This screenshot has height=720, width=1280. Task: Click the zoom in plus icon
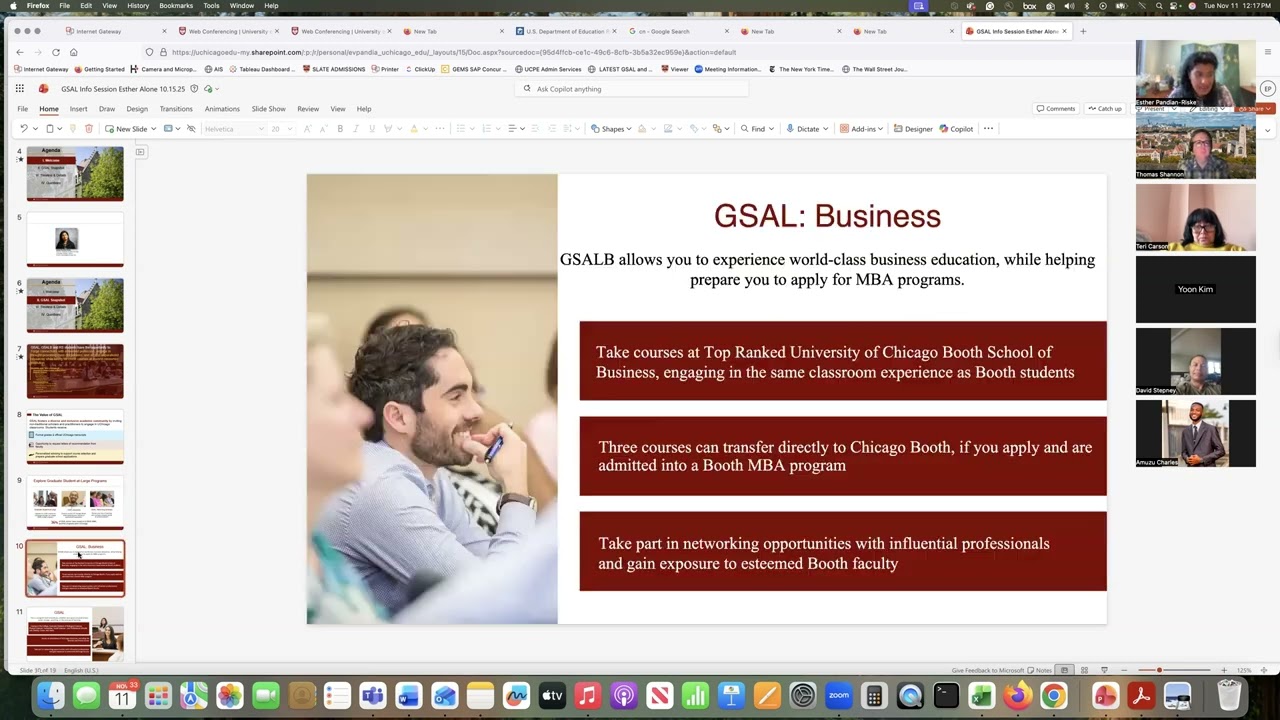(1223, 670)
